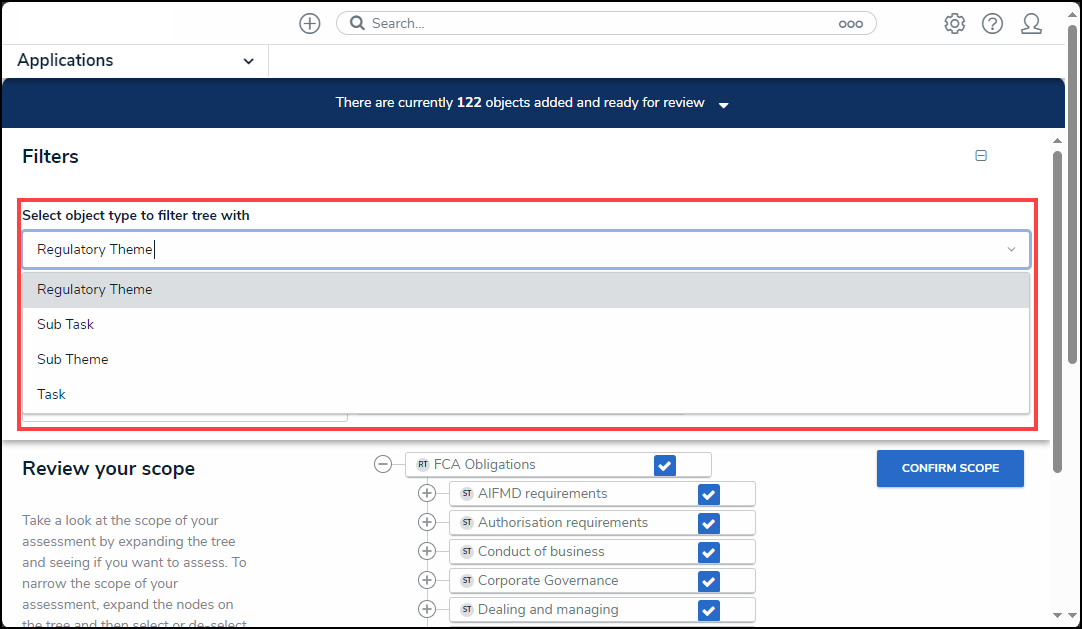The width and height of the screenshot is (1082, 629).
Task: Click the user profile icon
Action: pyautogui.click(x=1031, y=23)
